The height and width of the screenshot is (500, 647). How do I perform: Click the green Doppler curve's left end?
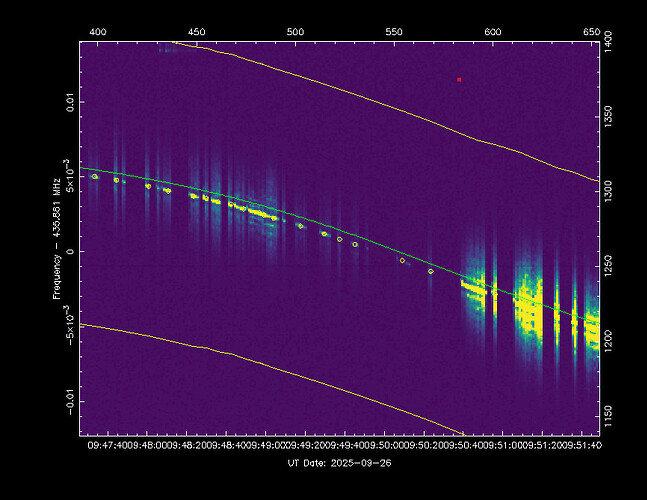(x=84, y=169)
